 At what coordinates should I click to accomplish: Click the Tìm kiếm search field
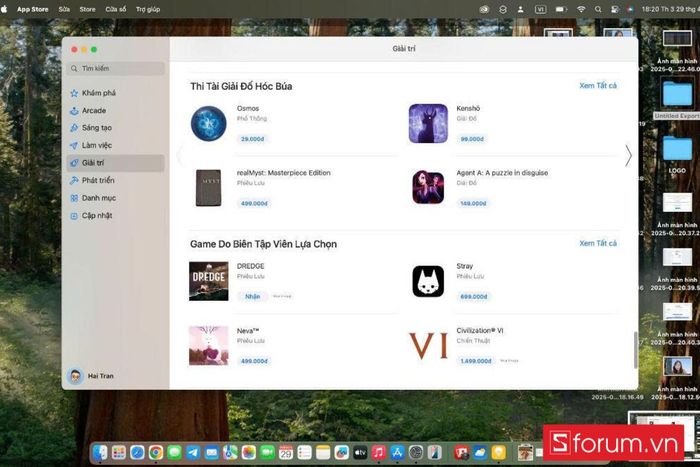pos(117,68)
